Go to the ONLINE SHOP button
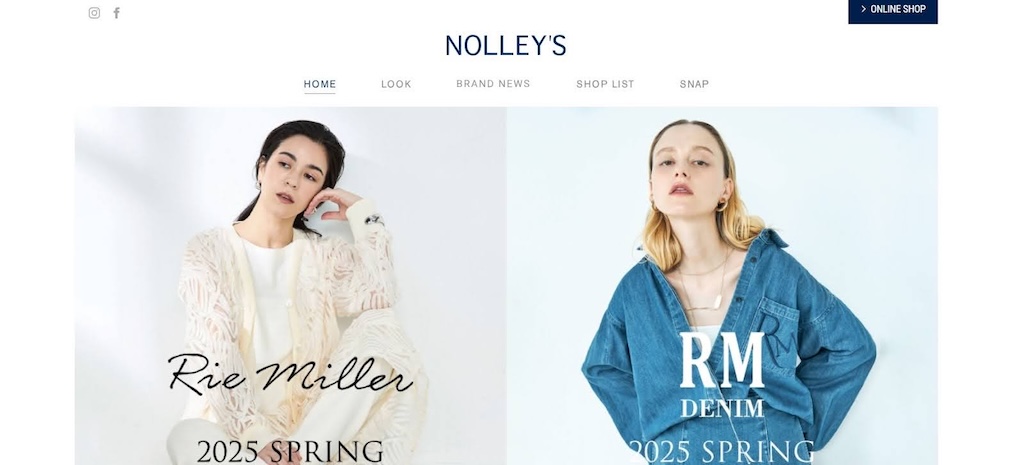 pyautogui.click(x=893, y=11)
